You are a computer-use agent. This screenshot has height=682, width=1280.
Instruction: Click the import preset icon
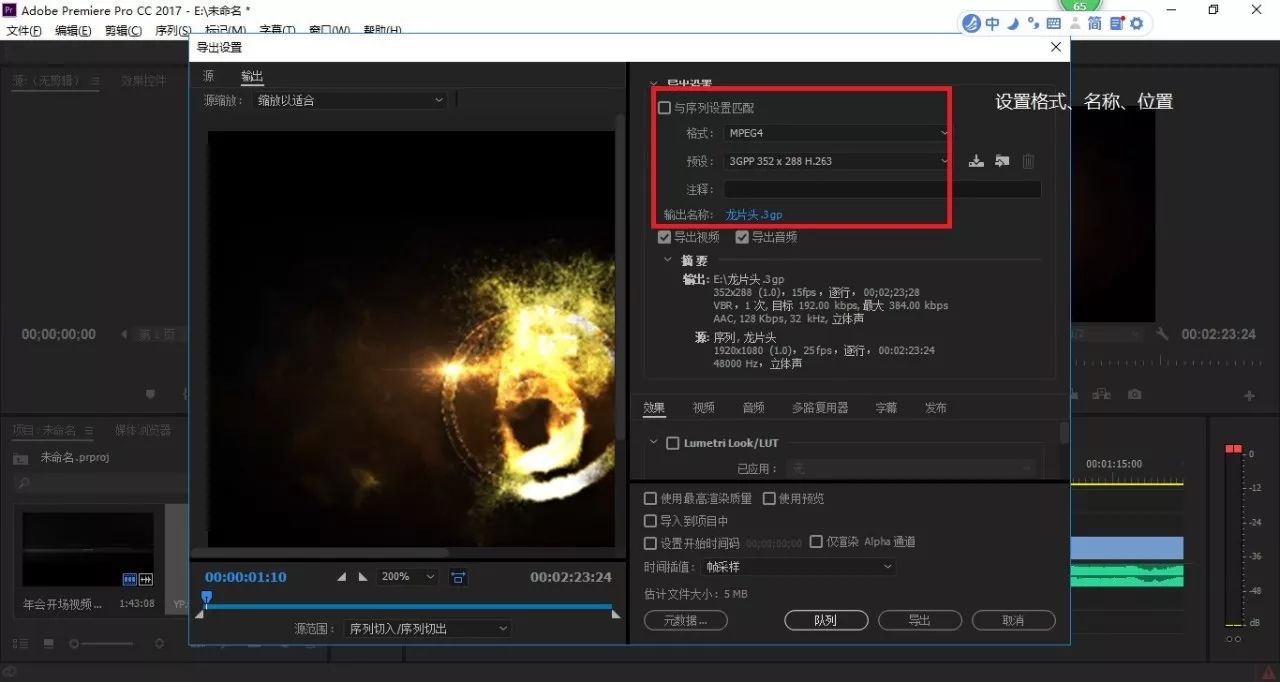click(x=1002, y=161)
